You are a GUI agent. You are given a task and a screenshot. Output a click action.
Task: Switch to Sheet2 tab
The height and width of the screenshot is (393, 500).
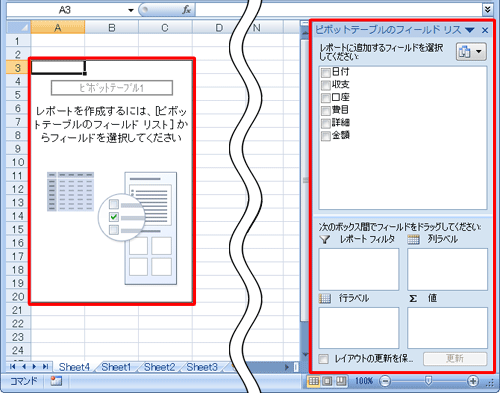pyautogui.click(x=159, y=367)
